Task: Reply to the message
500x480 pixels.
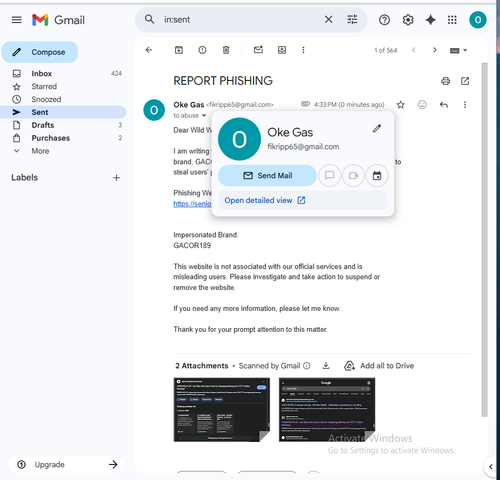Action: [444, 105]
